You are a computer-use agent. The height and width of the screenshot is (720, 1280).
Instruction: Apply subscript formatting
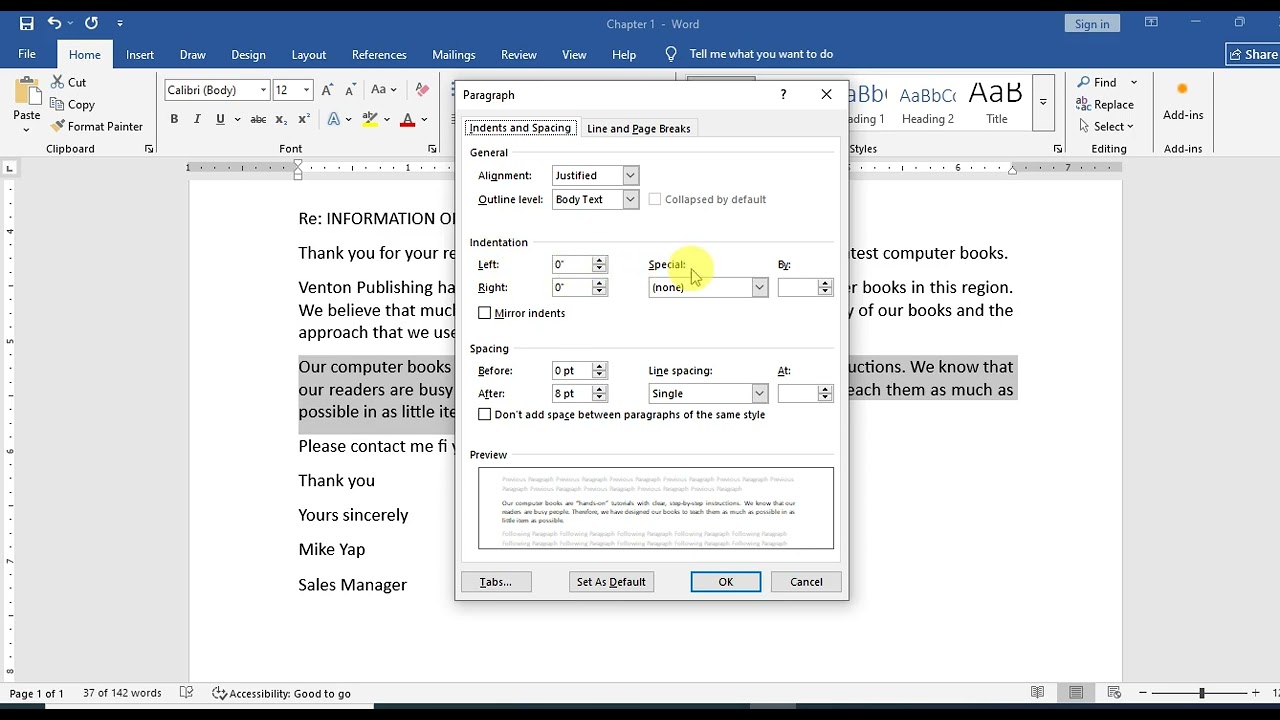tap(281, 119)
